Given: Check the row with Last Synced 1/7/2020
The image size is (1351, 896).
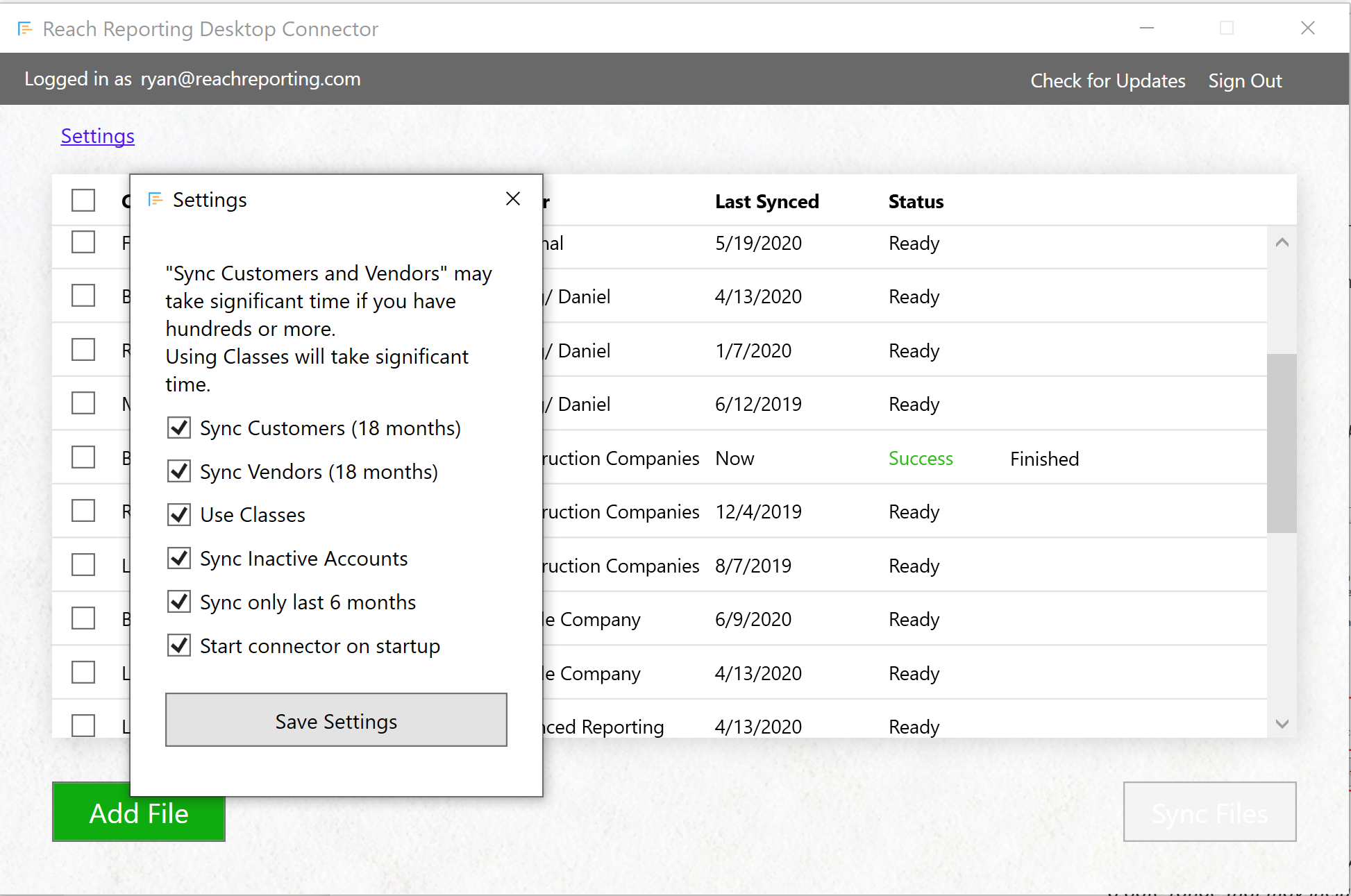Looking at the screenshot, I should click(83, 350).
